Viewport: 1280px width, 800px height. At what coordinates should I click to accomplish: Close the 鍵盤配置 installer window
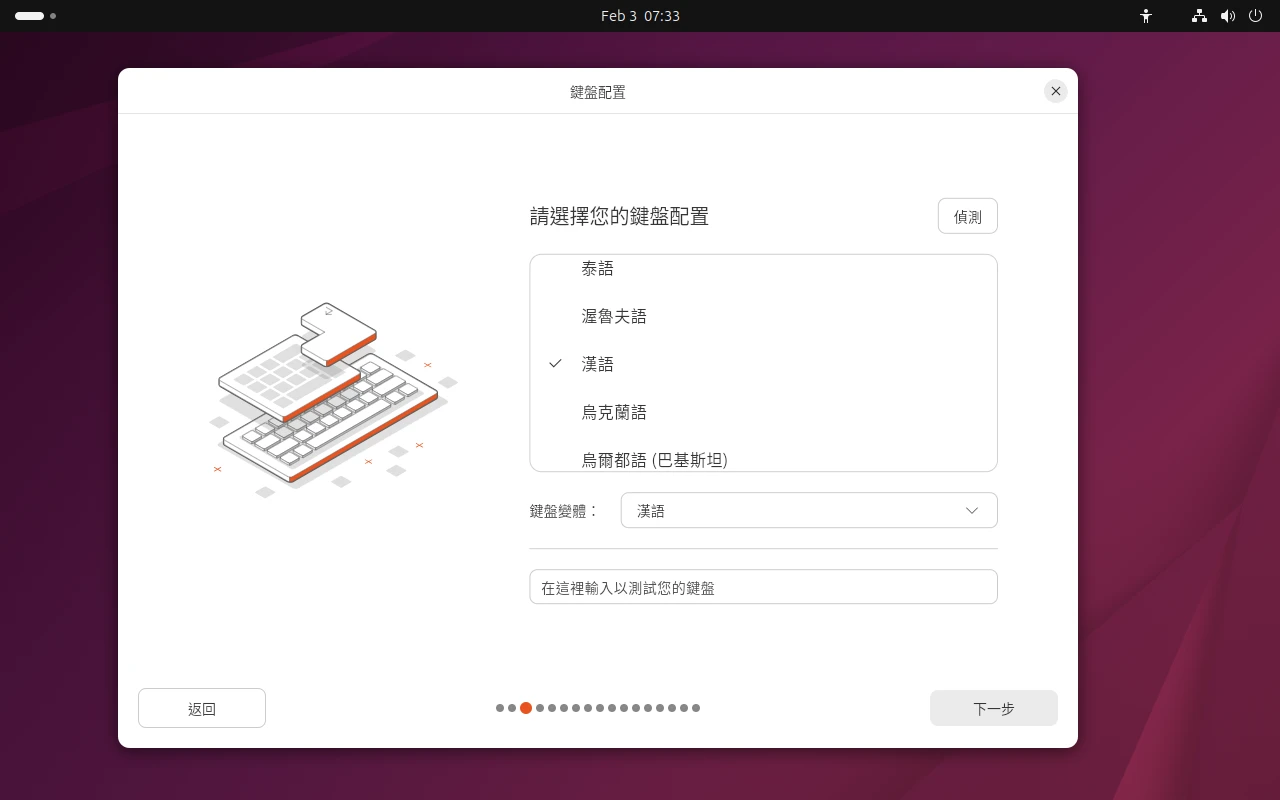coord(1055,91)
